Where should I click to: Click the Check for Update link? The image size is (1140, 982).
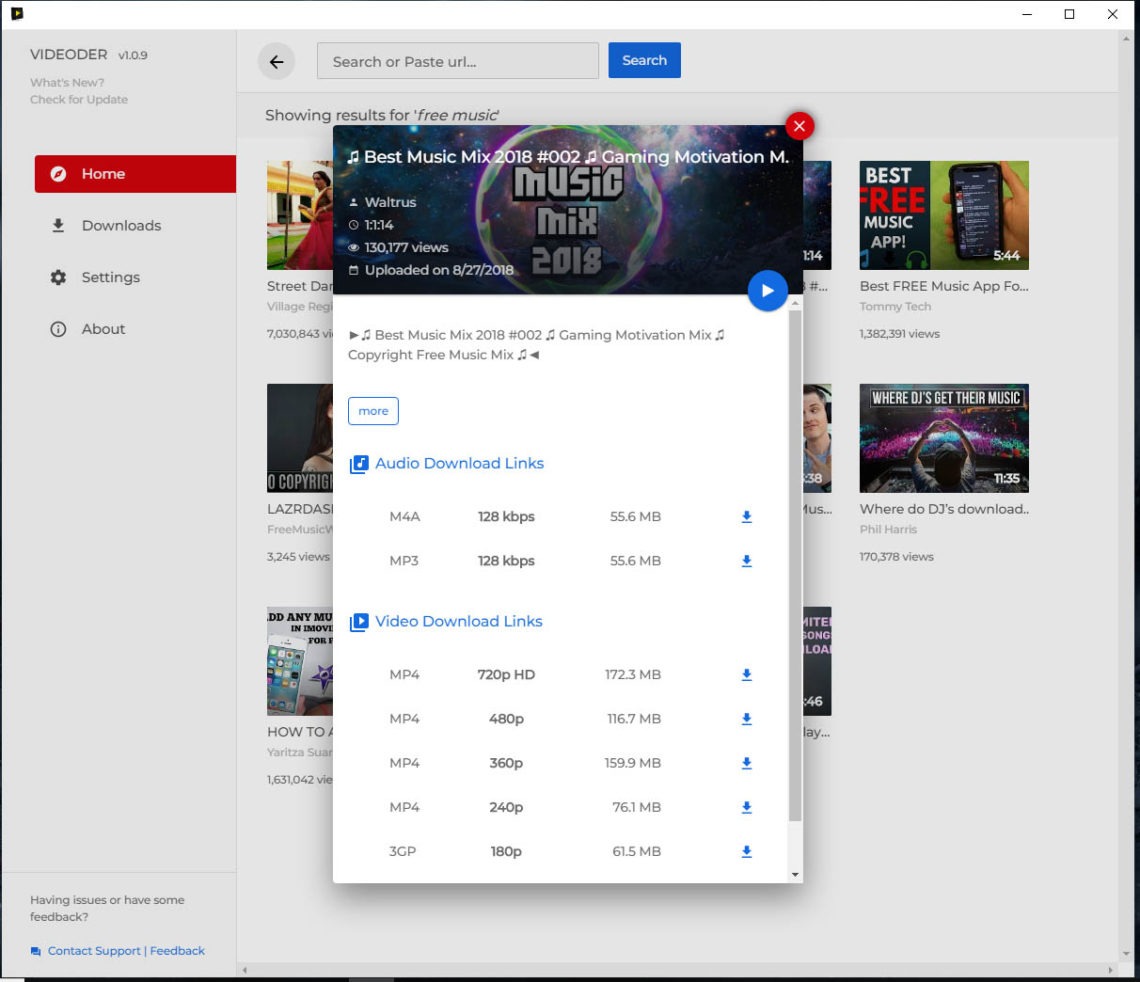pos(78,99)
